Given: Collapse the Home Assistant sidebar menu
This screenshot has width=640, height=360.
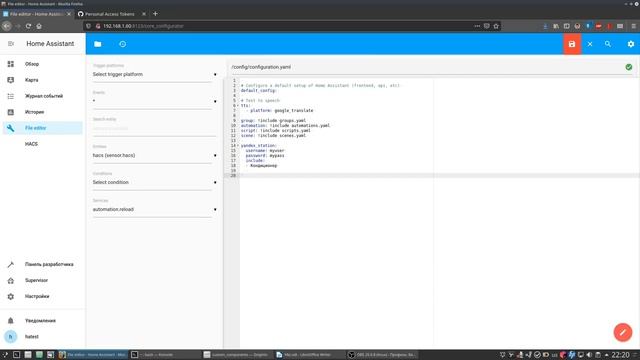Looking at the screenshot, I should tap(11, 44).
